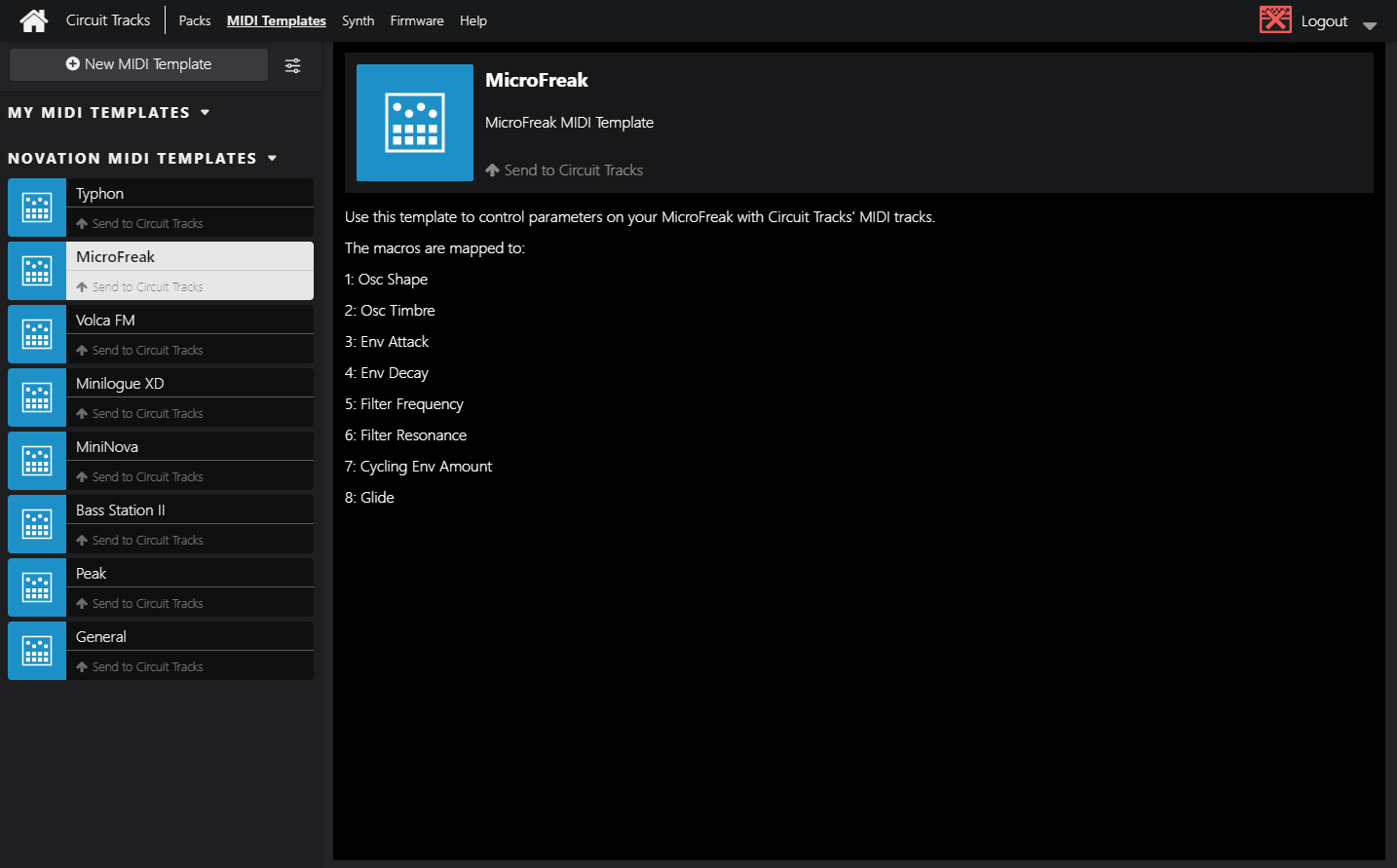
Task: Open the filter settings sliders icon
Action: 292,65
